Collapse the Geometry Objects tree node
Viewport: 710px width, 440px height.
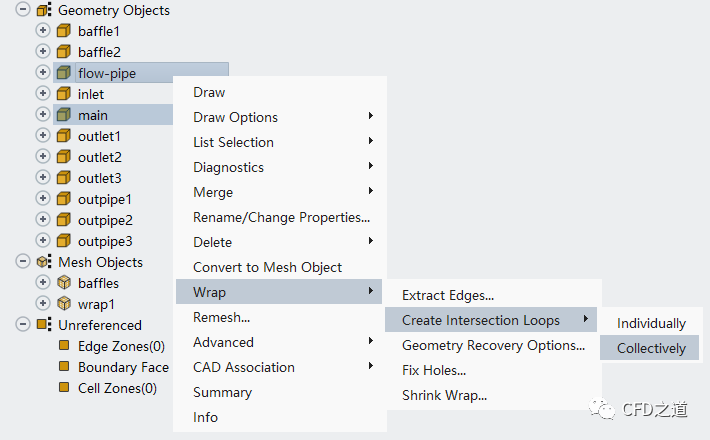click(23, 10)
